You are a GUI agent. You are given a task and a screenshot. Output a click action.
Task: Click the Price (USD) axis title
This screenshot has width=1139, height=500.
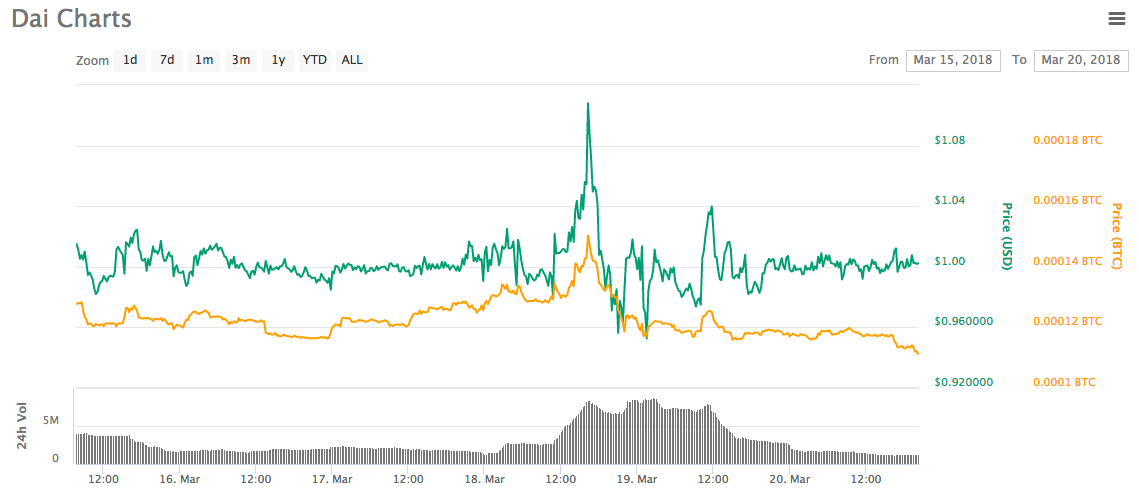tap(1007, 236)
